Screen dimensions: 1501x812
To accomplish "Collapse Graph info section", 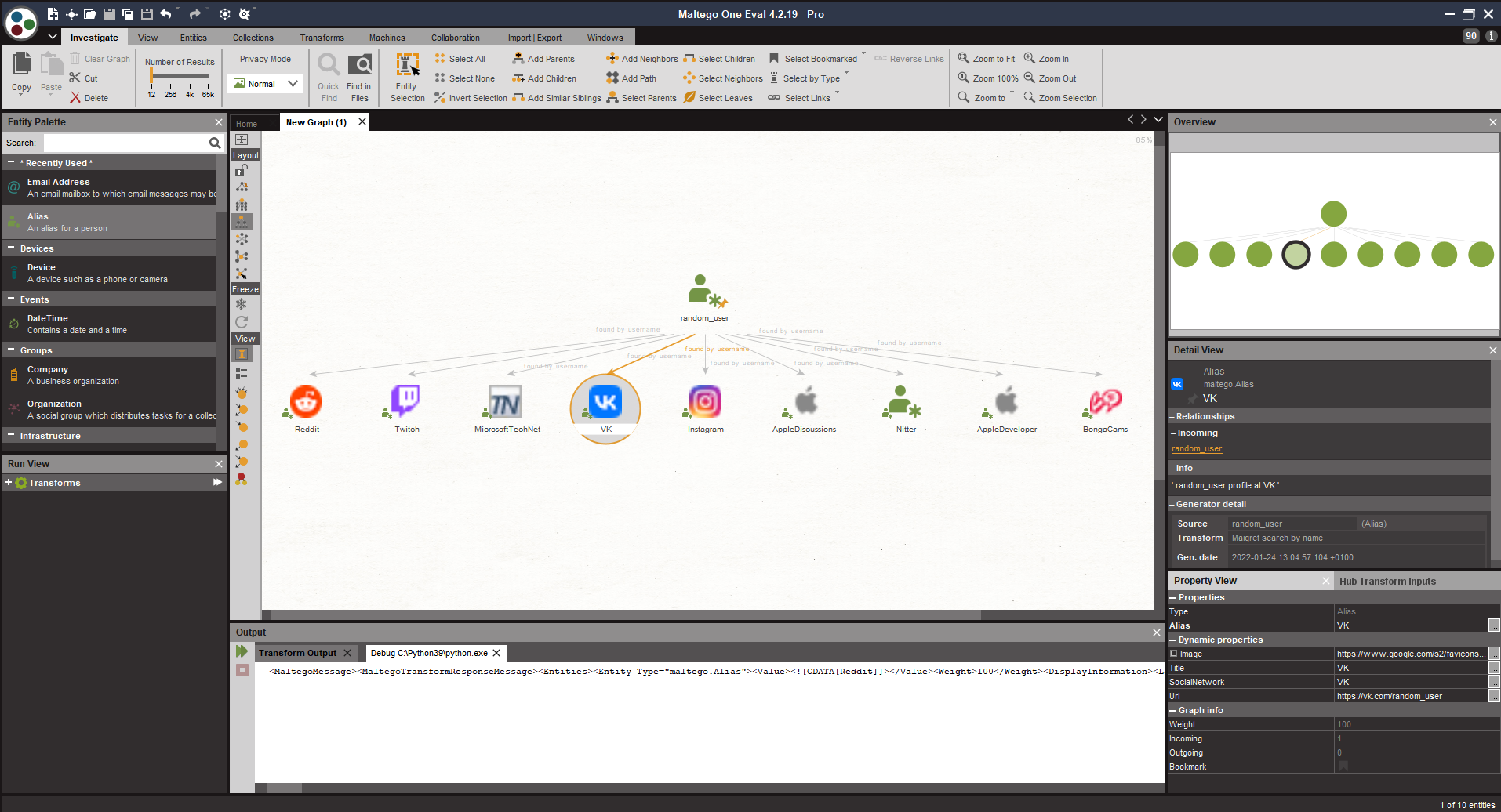I will 1173,710.
